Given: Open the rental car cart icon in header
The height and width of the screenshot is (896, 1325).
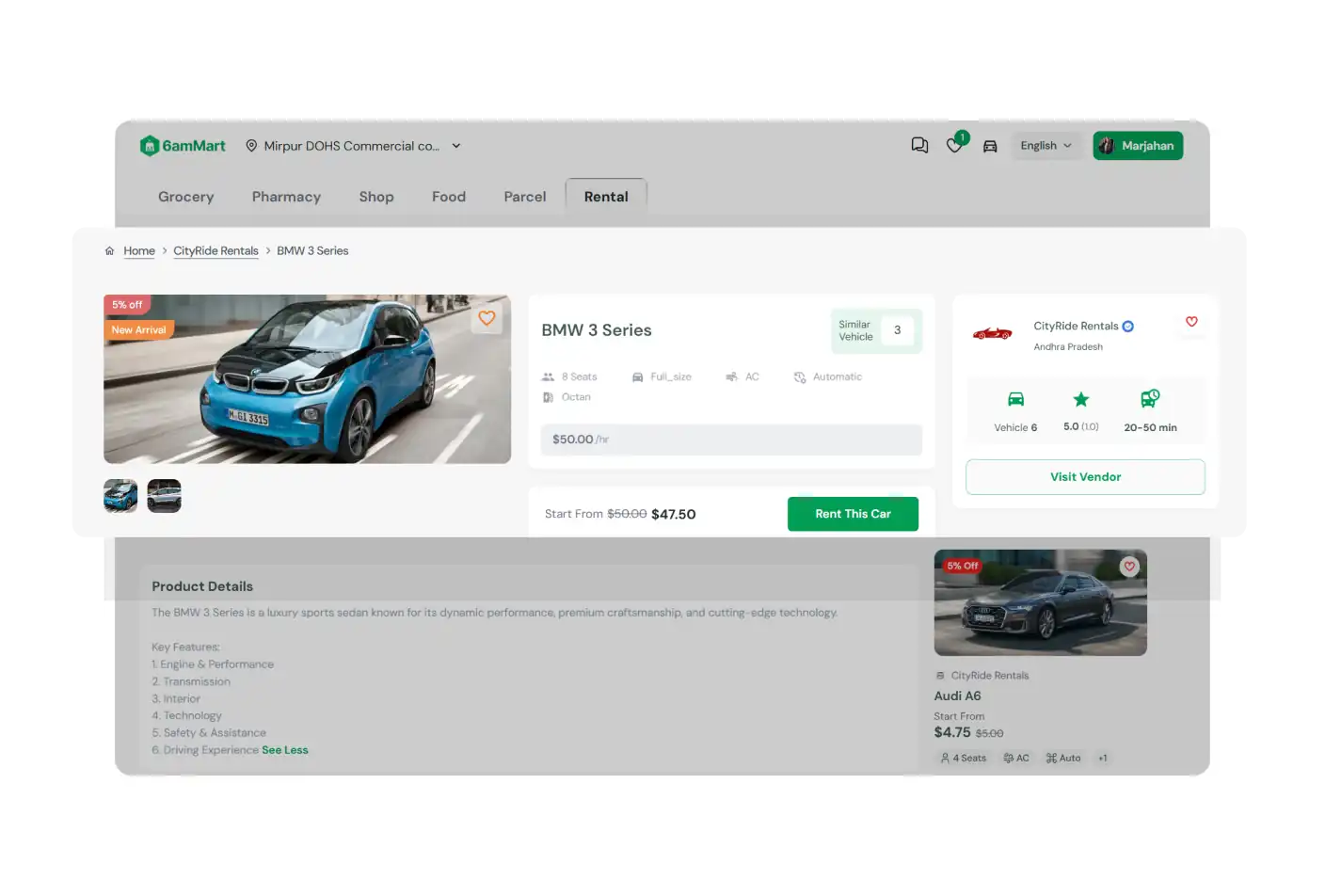Looking at the screenshot, I should pyautogui.click(x=990, y=146).
